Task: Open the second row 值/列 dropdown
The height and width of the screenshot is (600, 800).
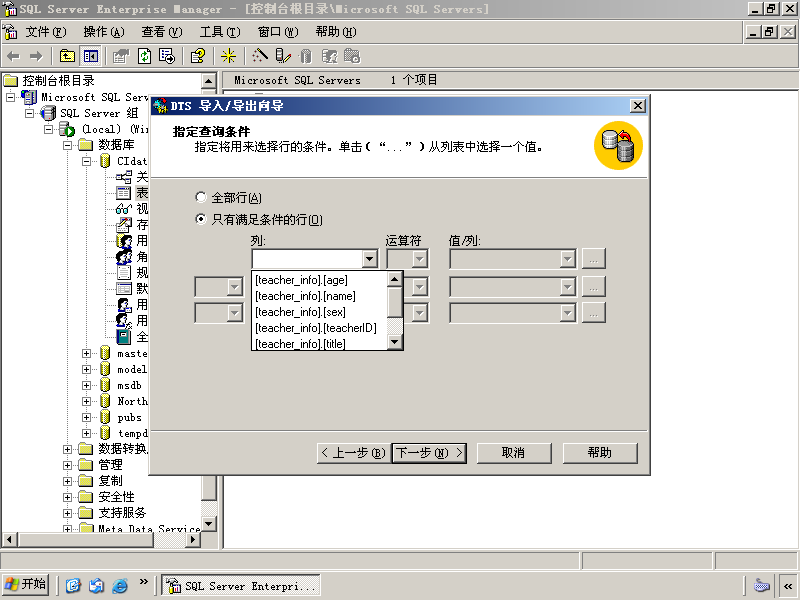Action: (x=567, y=287)
